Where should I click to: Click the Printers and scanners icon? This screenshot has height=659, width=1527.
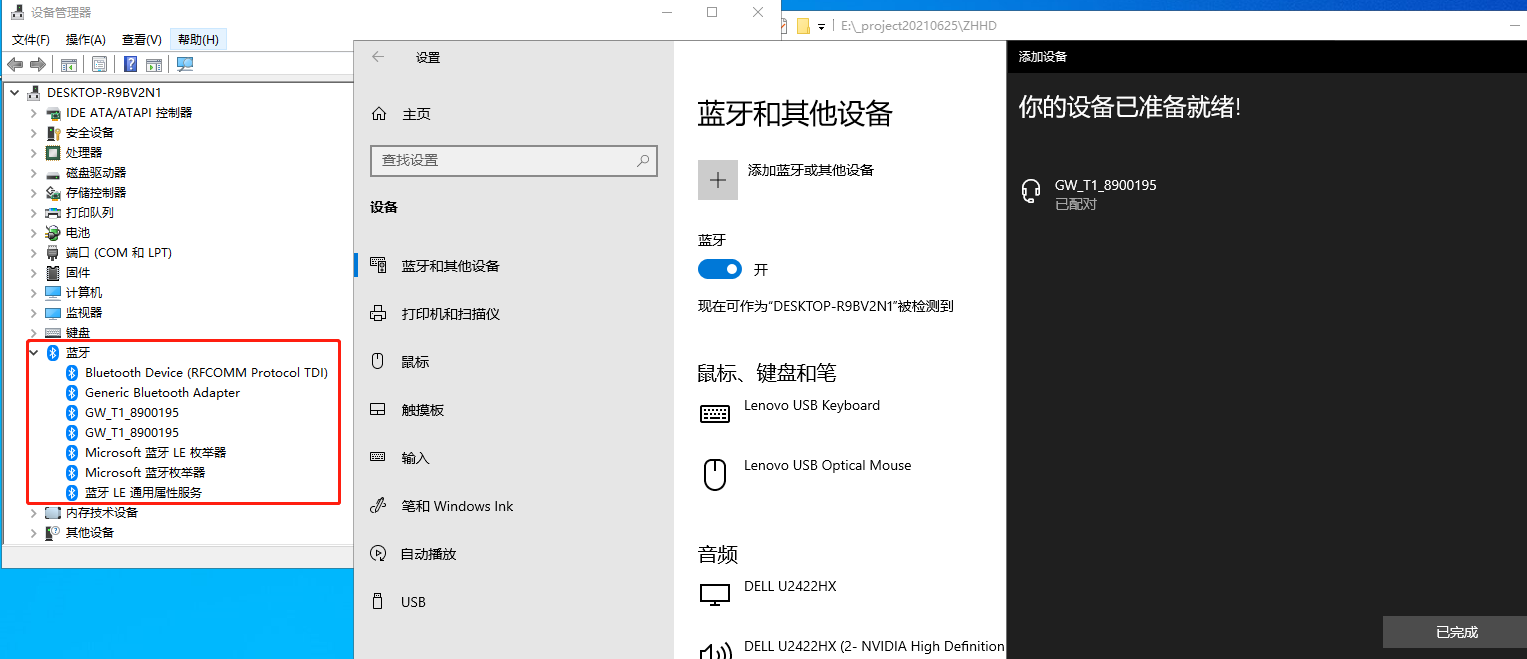tap(379, 313)
